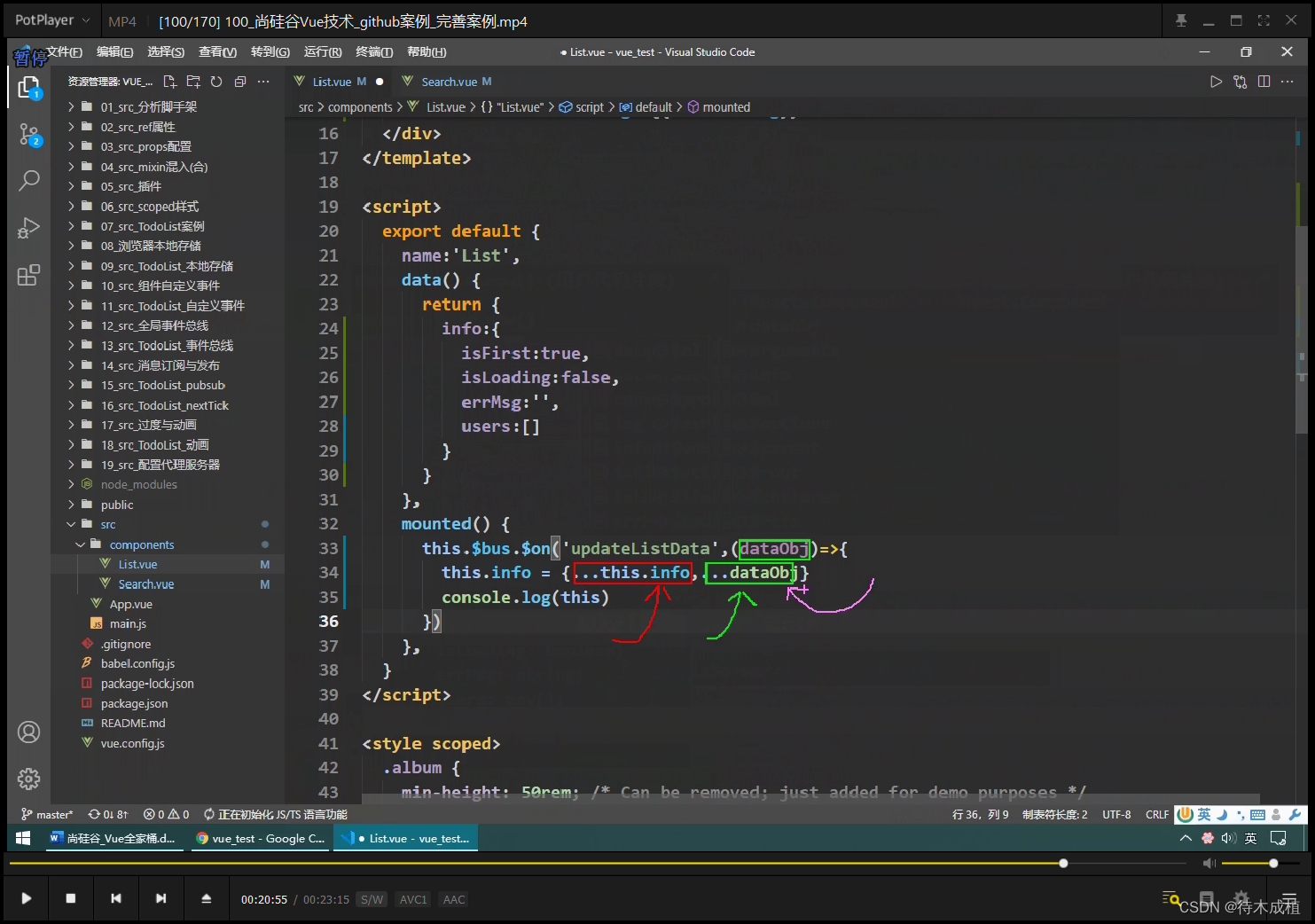Click the PotPlayer Open/Eject file button
Viewport: 1315px width, 924px height.
(207, 898)
